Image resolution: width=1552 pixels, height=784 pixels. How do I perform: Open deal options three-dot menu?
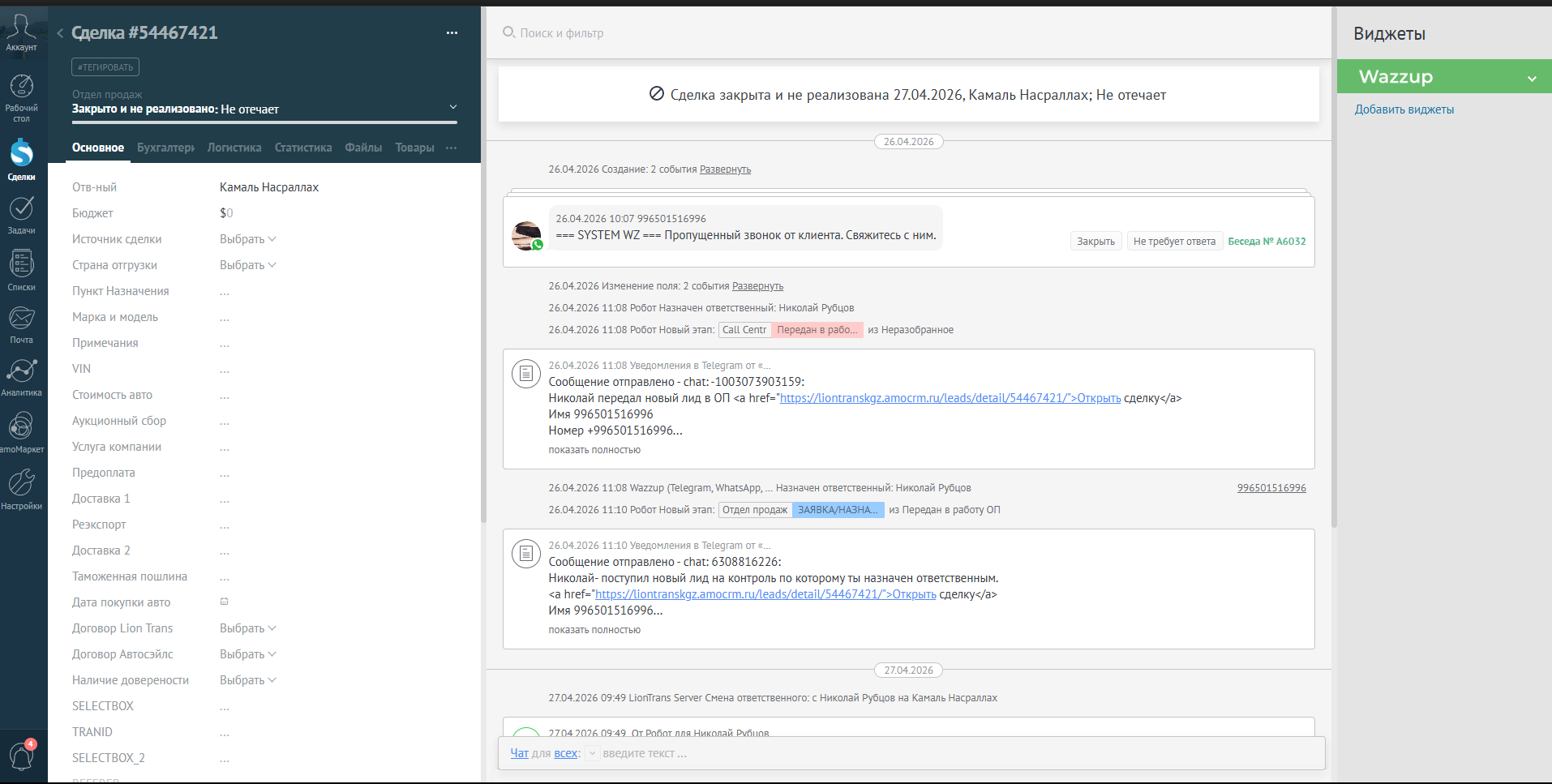pos(452,33)
